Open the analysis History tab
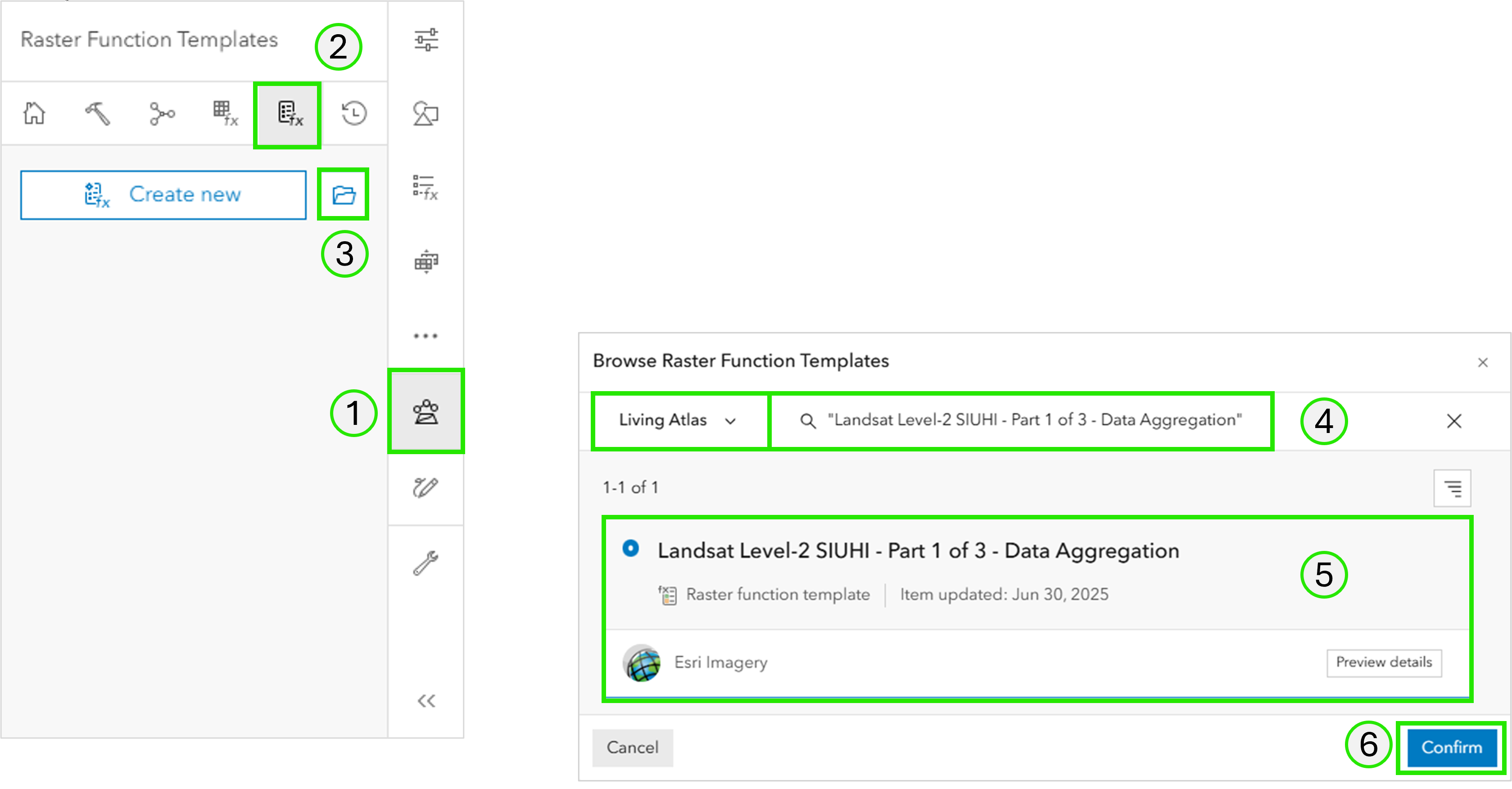1512x789 pixels. click(x=354, y=113)
